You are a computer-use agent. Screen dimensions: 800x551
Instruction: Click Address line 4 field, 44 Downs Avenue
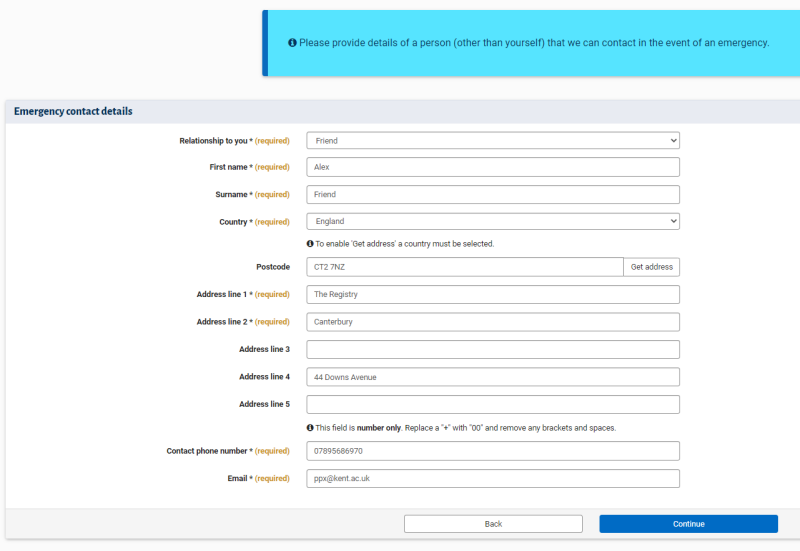493,377
